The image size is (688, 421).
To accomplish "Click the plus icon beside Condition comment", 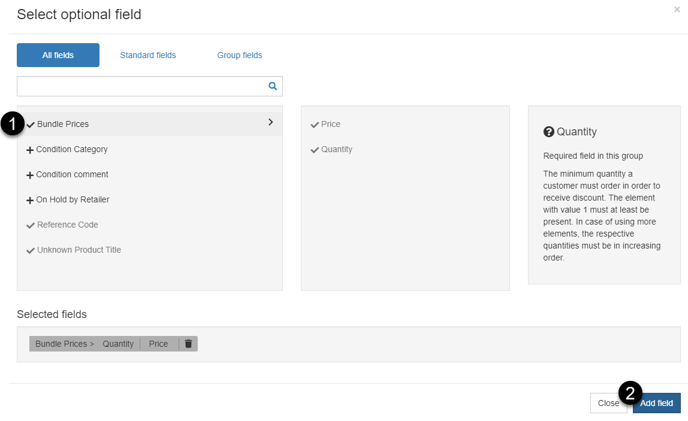I will point(30,175).
